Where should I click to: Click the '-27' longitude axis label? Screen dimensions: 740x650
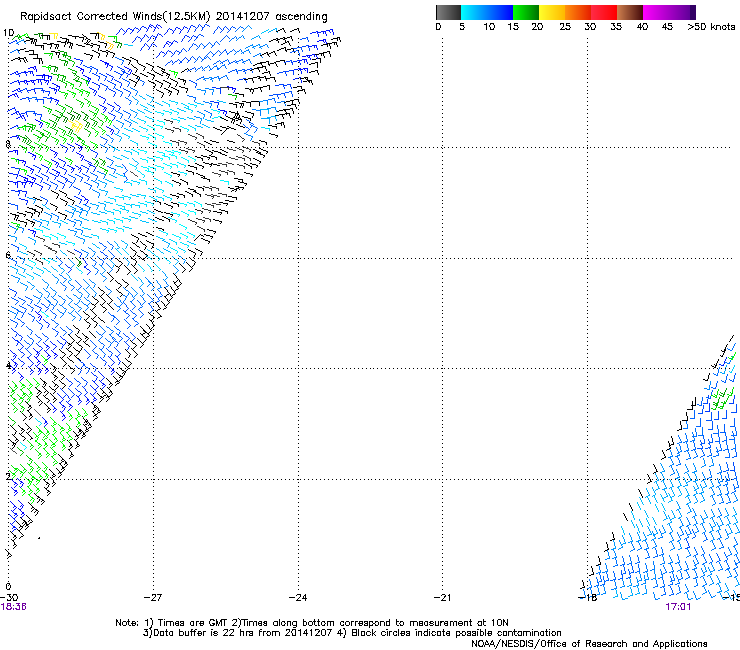pos(153,598)
